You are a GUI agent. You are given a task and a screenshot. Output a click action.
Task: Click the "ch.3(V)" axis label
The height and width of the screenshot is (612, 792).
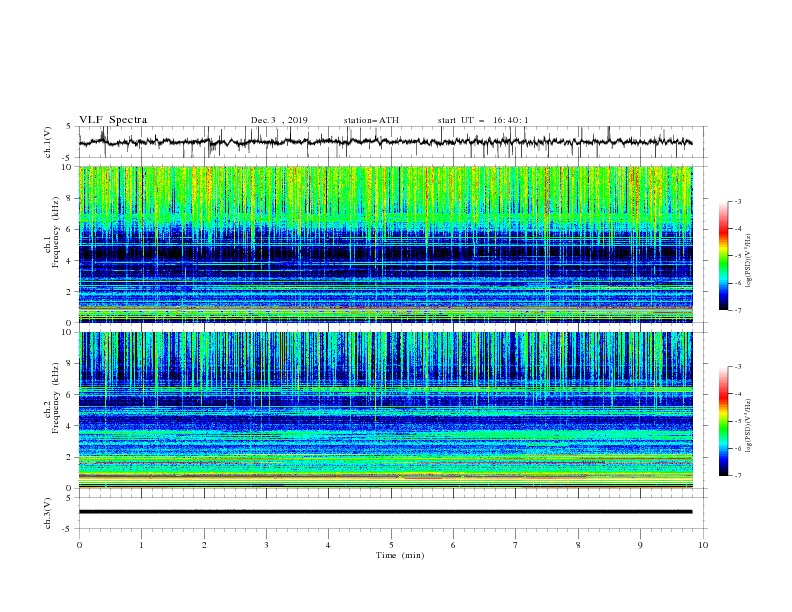coord(48,513)
